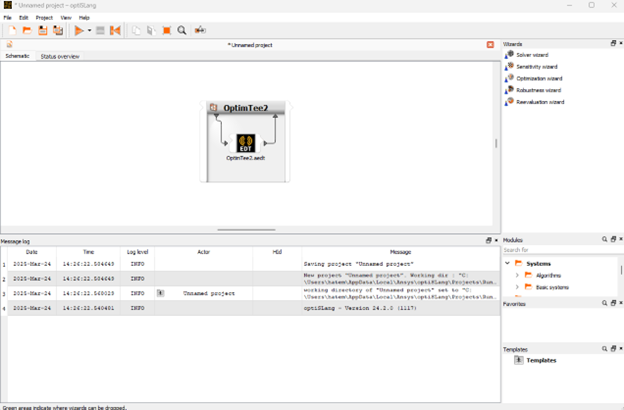Viewport: 624px width, 410px height.
Task: Click the magnifier Find toolbar icon
Action: click(182, 30)
